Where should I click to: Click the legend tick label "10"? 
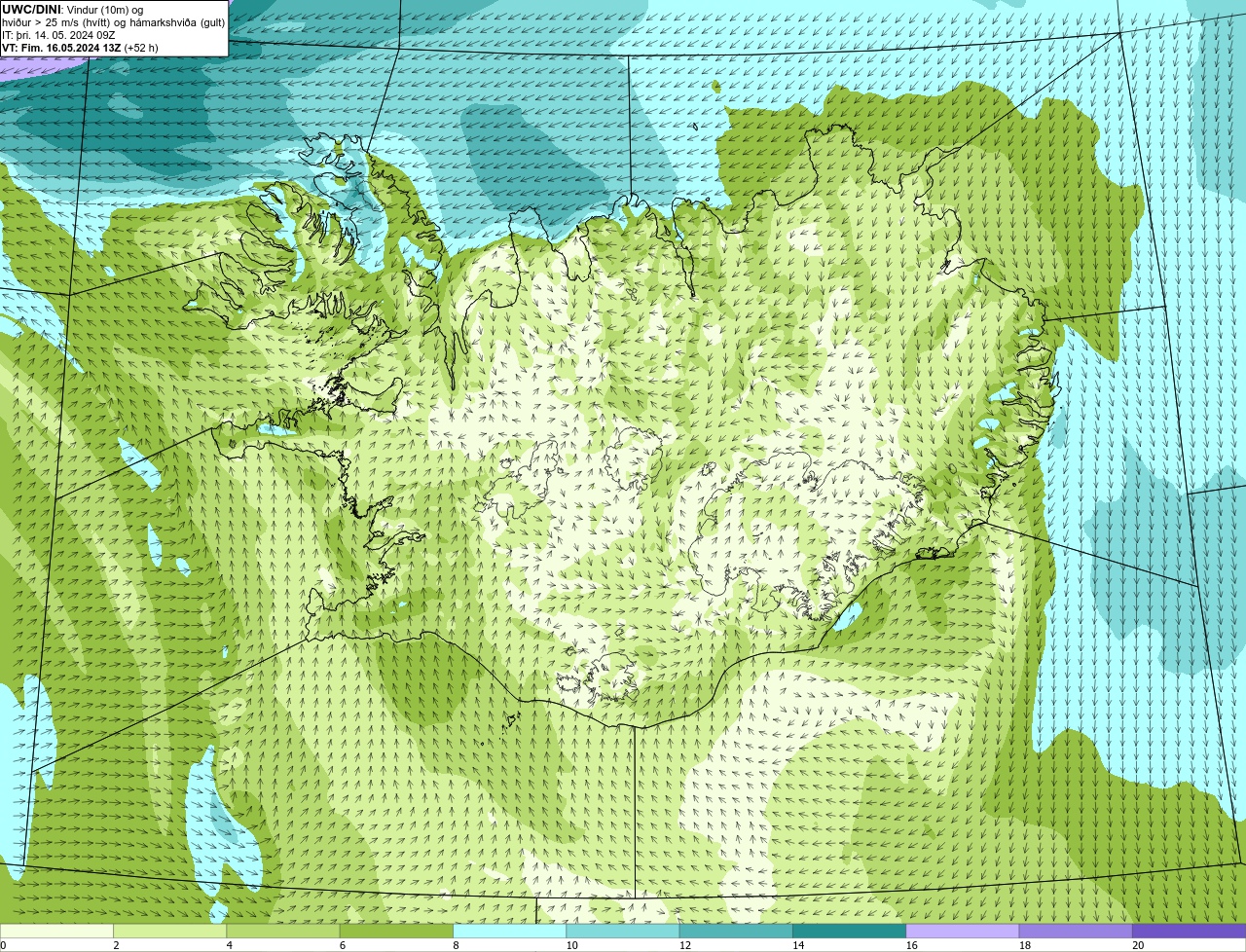click(x=572, y=945)
